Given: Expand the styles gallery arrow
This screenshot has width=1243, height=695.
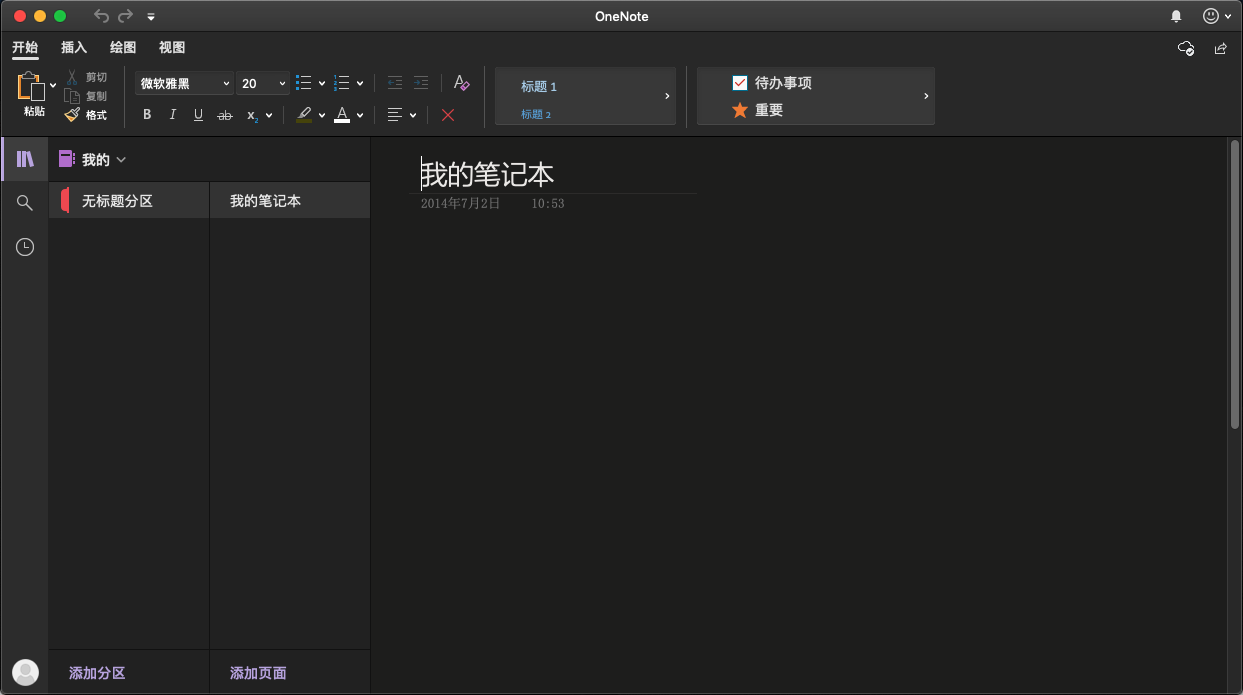Looking at the screenshot, I should pos(667,96).
